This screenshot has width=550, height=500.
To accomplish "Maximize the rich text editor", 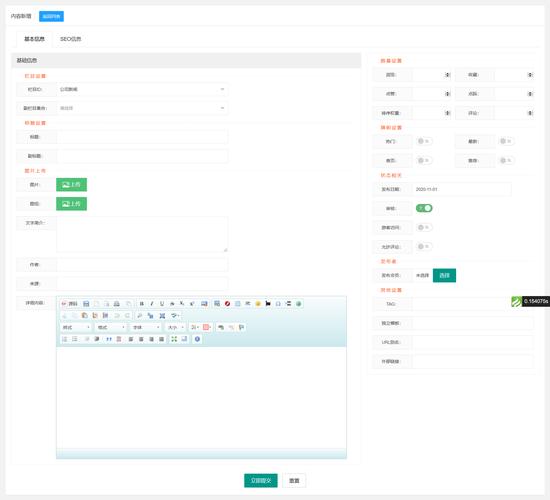I will click(174, 339).
